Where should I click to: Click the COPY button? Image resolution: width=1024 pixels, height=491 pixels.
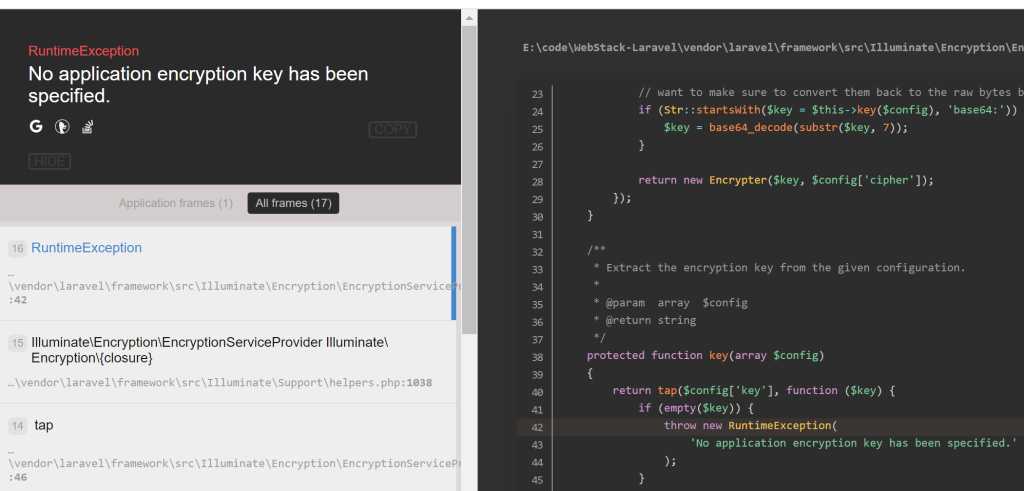click(392, 129)
